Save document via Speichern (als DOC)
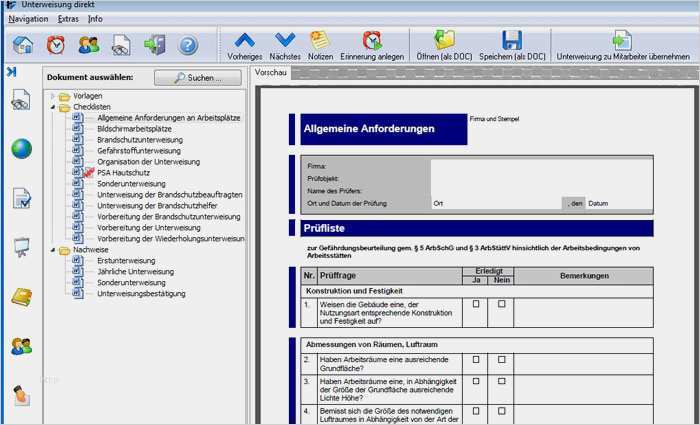The width and height of the screenshot is (700, 425). (512, 44)
